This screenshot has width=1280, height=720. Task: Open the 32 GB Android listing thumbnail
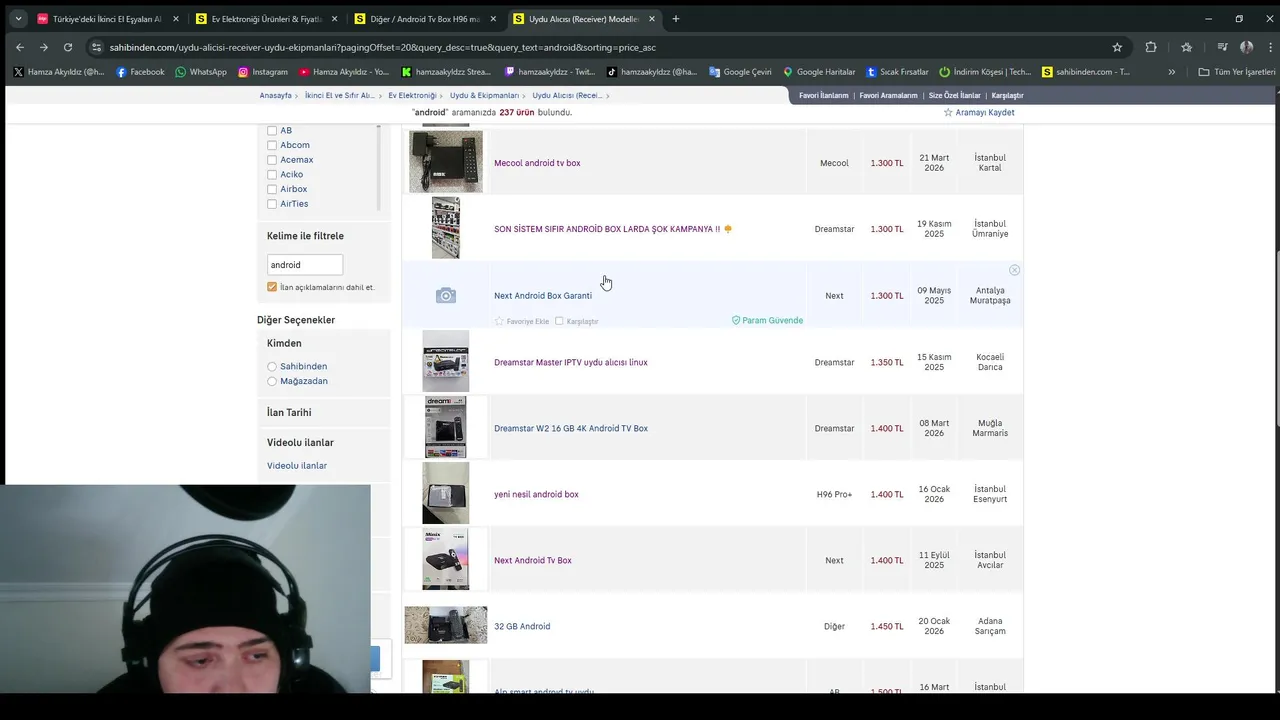point(446,625)
